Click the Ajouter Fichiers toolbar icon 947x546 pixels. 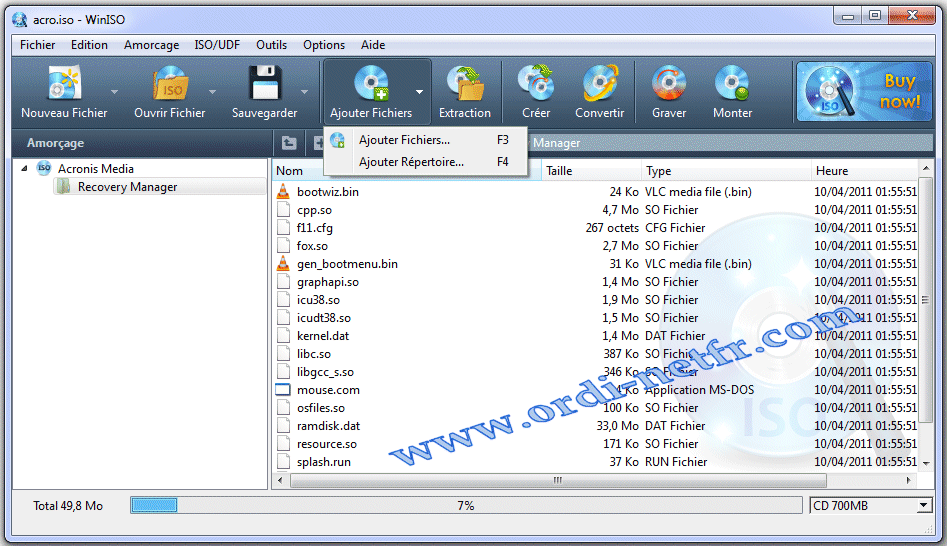click(x=371, y=83)
